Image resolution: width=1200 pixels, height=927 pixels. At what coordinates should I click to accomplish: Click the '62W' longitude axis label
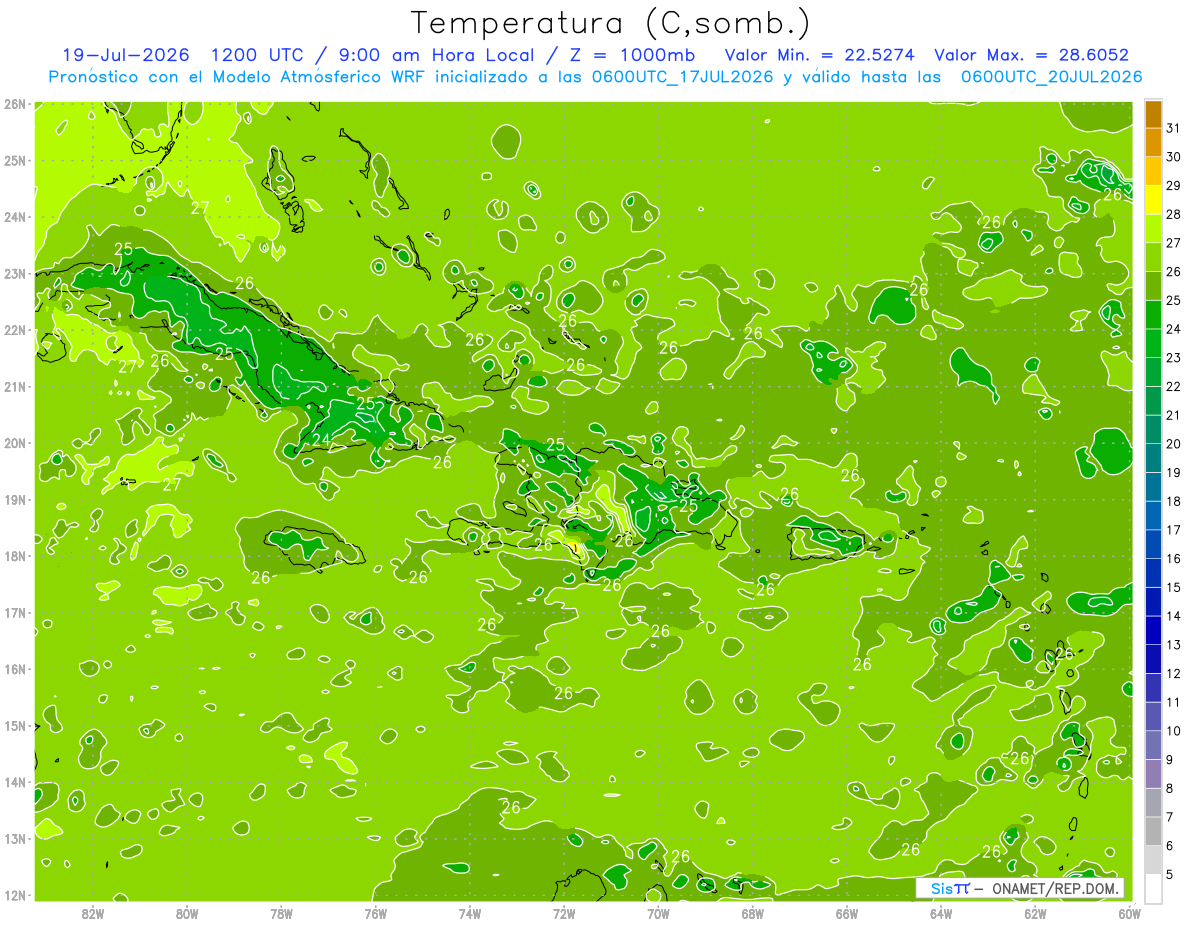click(x=1035, y=914)
